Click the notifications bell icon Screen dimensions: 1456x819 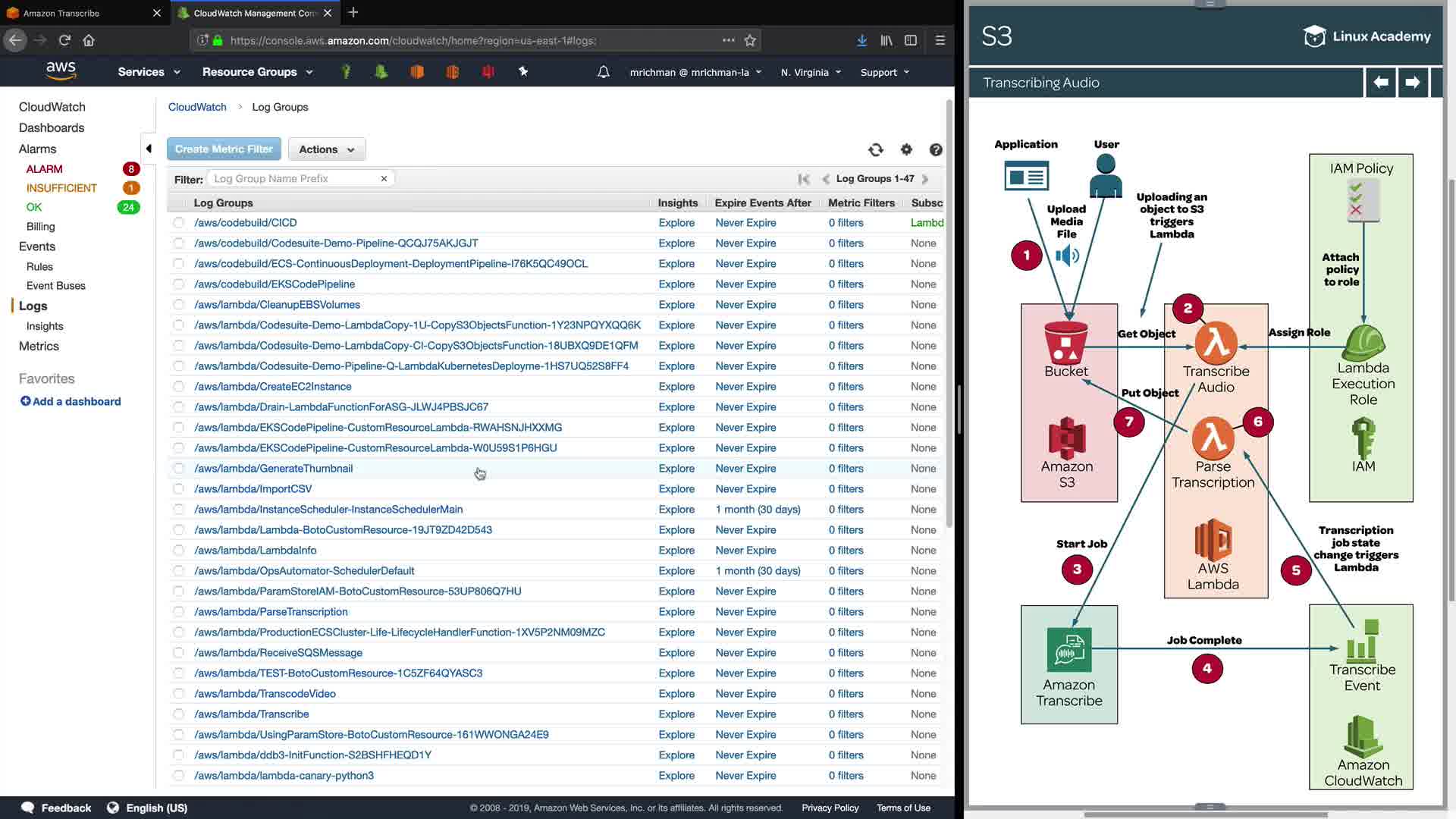603,72
